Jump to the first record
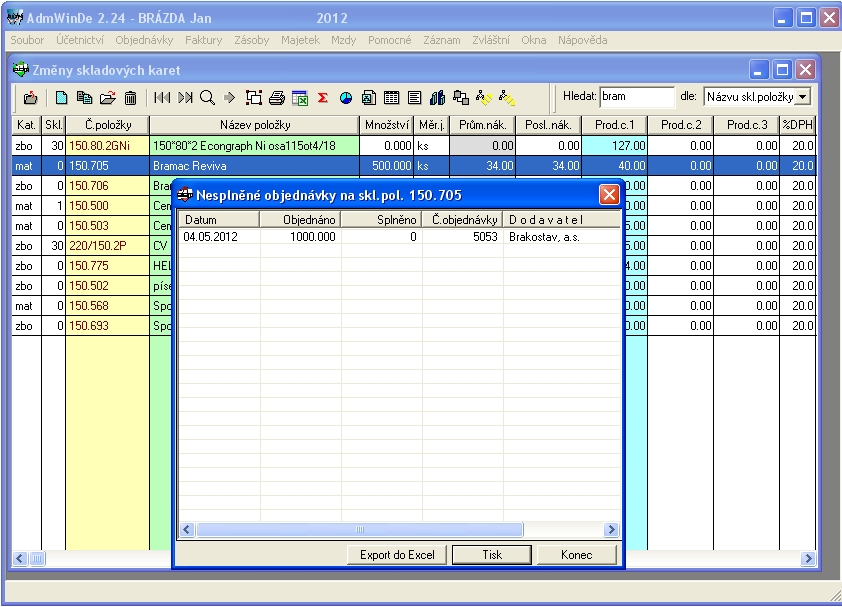Image resolution: width=842 pixels, height=607 pixels. pyautogui.click(x=162, y=98)
